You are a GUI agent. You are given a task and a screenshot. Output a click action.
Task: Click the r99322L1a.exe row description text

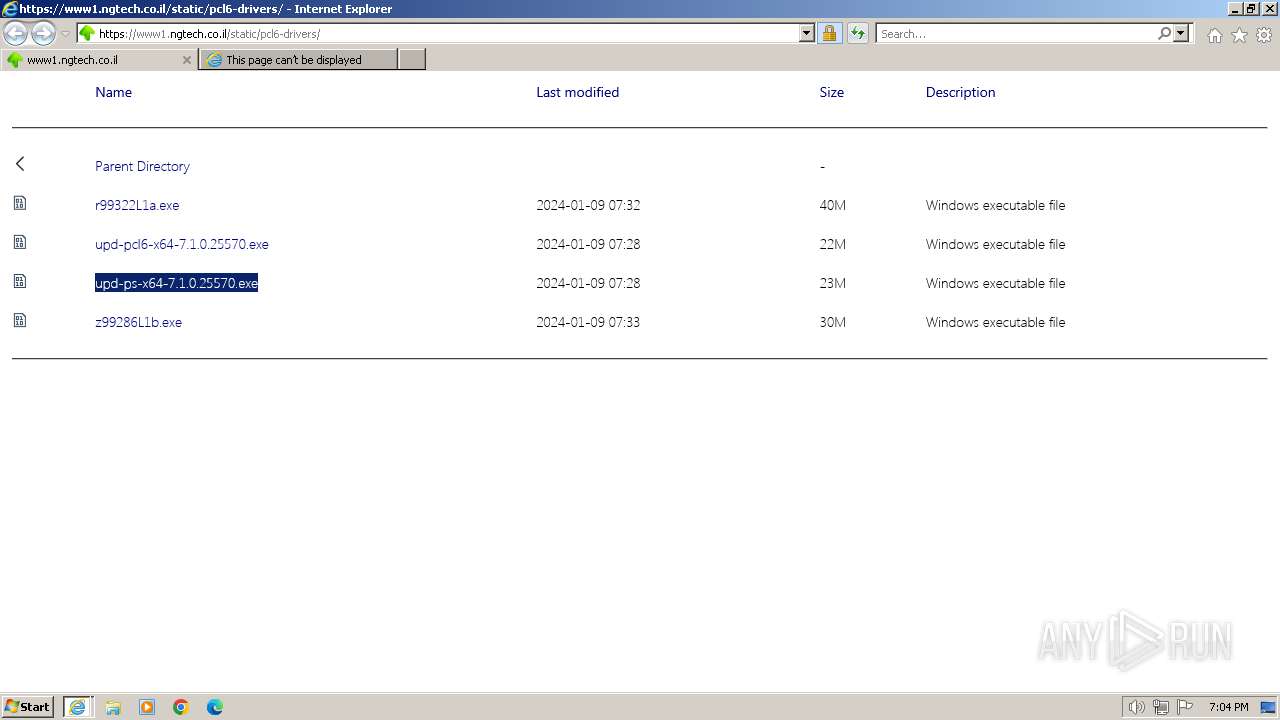(995, 205)
